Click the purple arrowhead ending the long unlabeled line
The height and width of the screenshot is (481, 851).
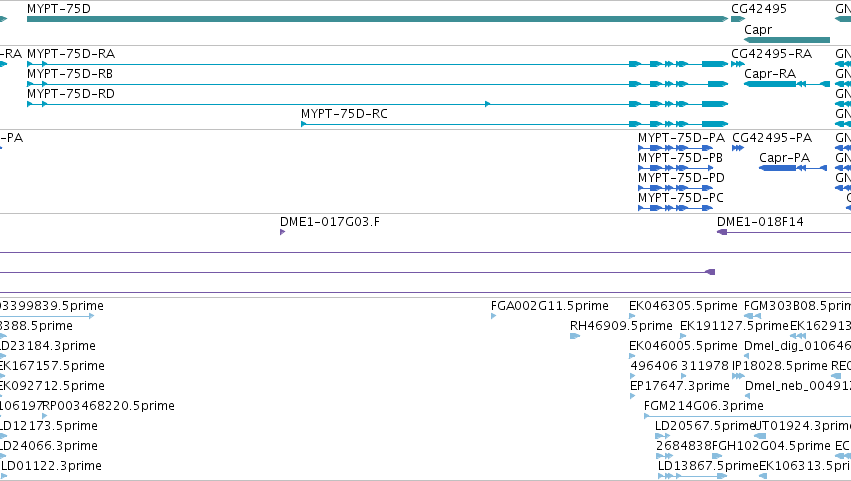710,272
